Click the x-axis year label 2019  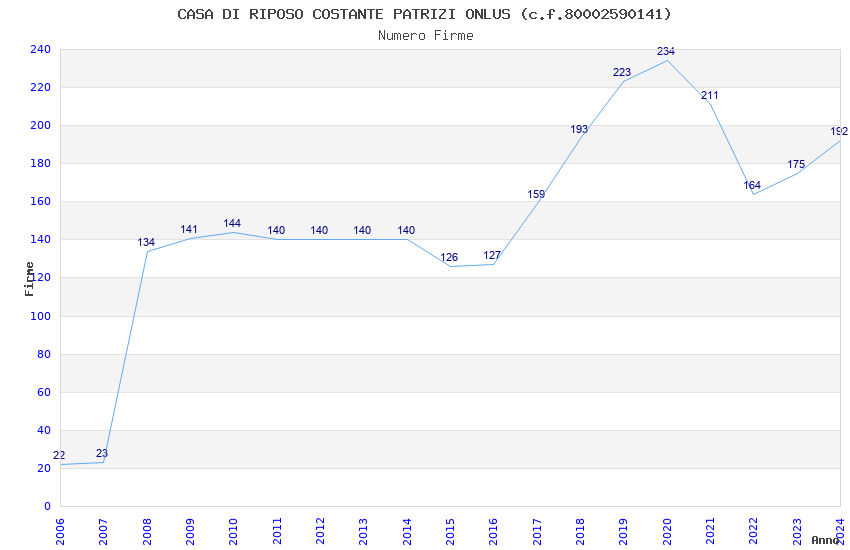pyautogui.click(x=623, y=532)
